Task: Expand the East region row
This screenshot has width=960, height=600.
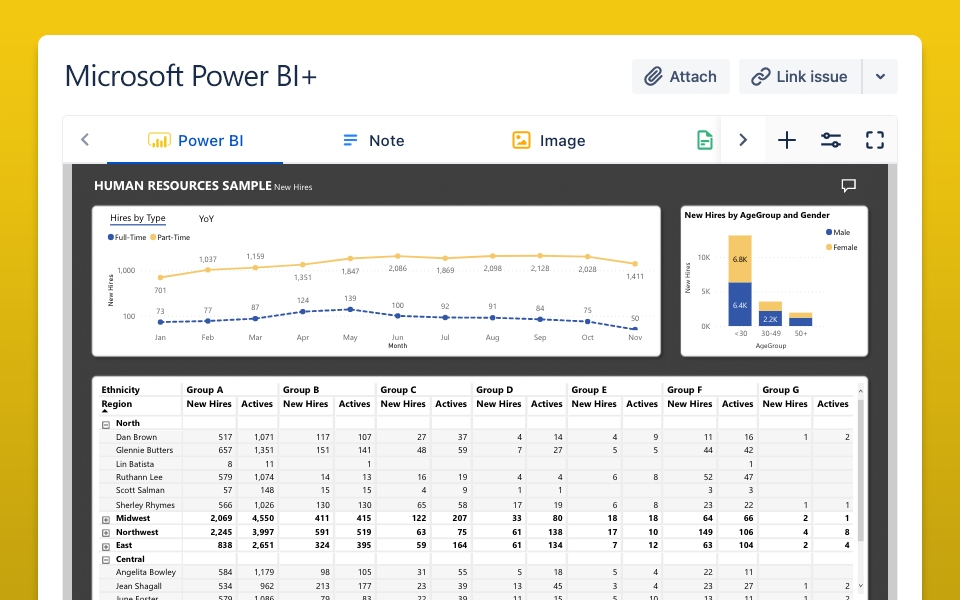Action: coord(105,546)
